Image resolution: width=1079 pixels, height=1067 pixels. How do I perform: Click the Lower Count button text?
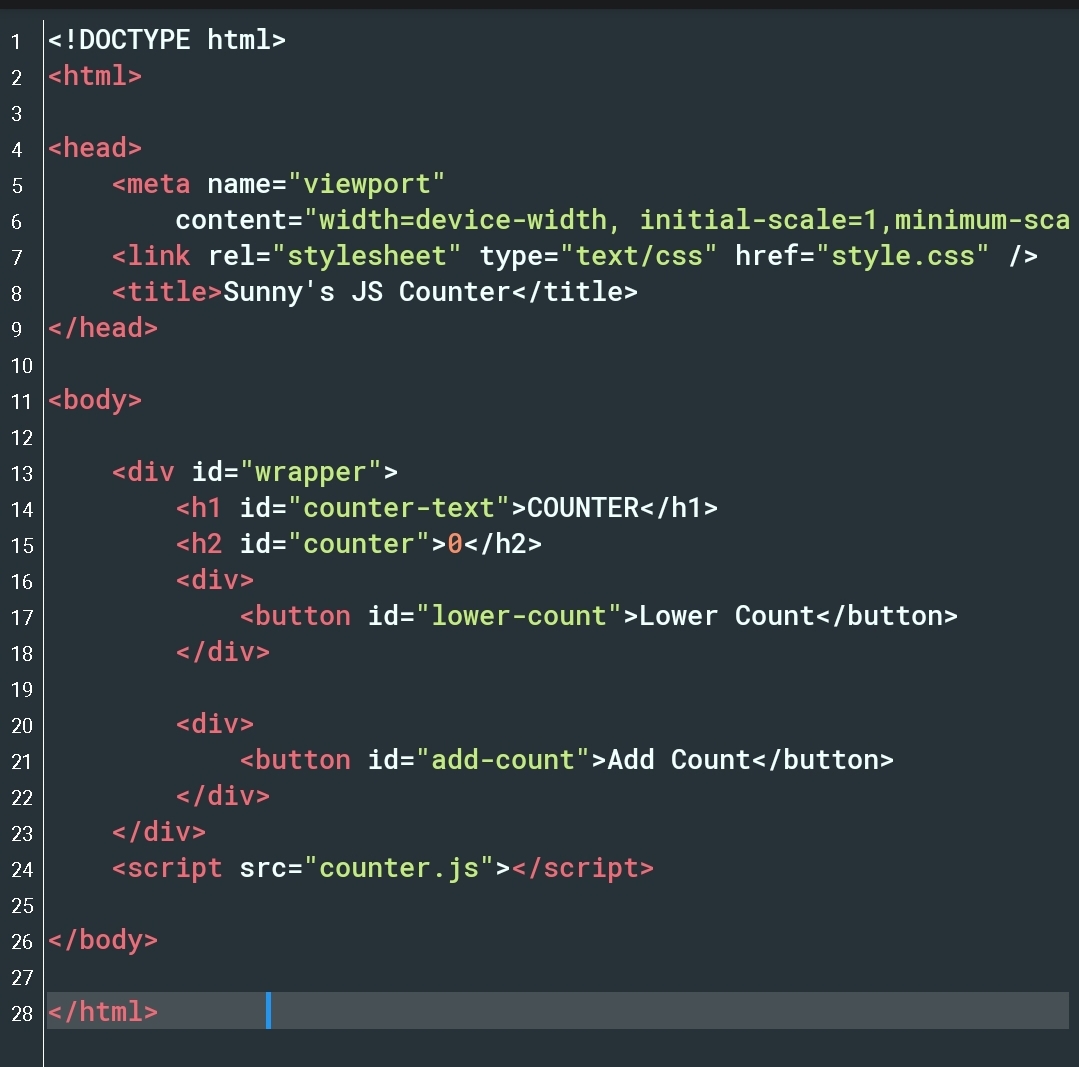click(x=727, y=616)
